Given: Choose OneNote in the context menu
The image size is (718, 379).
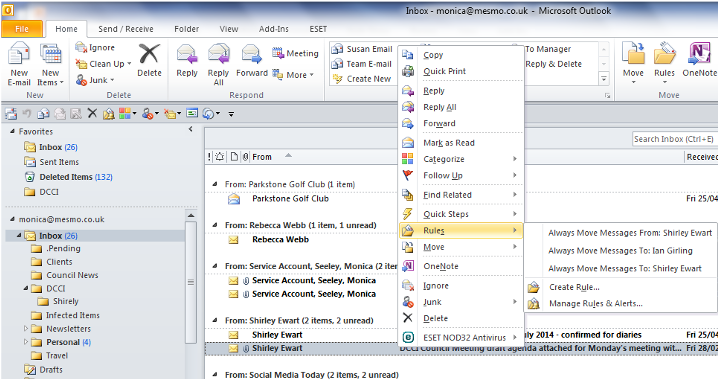Looking at the screenshot, I should click(461, 266).
